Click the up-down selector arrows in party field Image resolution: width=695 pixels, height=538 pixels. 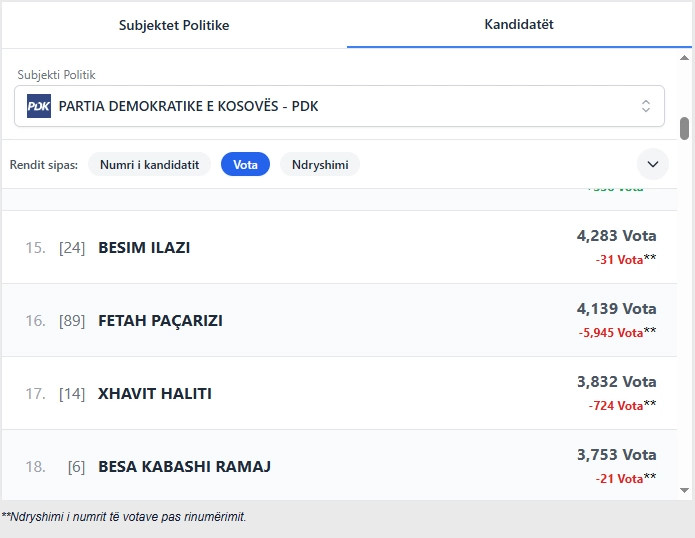coord(645,106)
